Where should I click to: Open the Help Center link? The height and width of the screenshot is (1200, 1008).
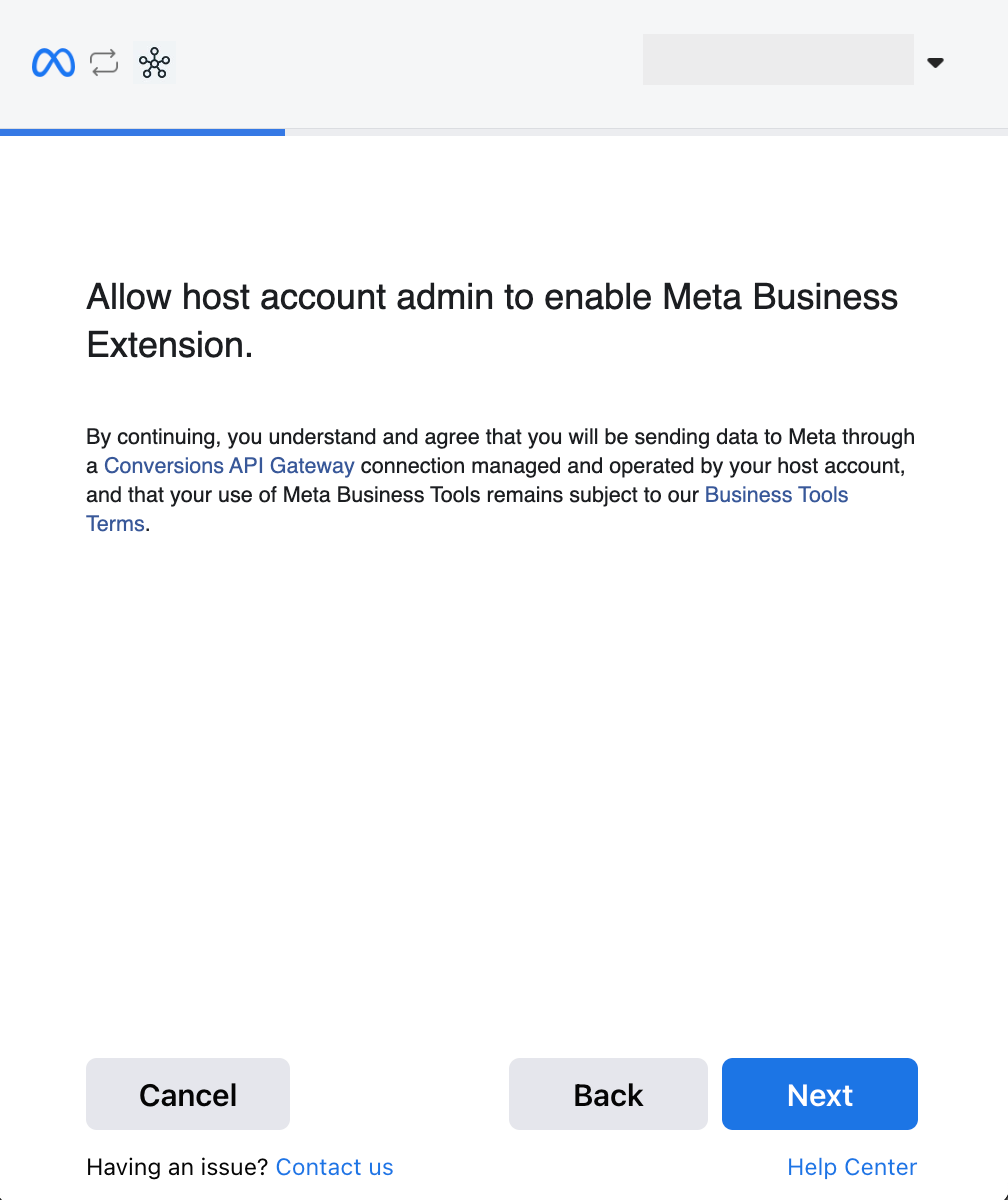coord(852,1167)
